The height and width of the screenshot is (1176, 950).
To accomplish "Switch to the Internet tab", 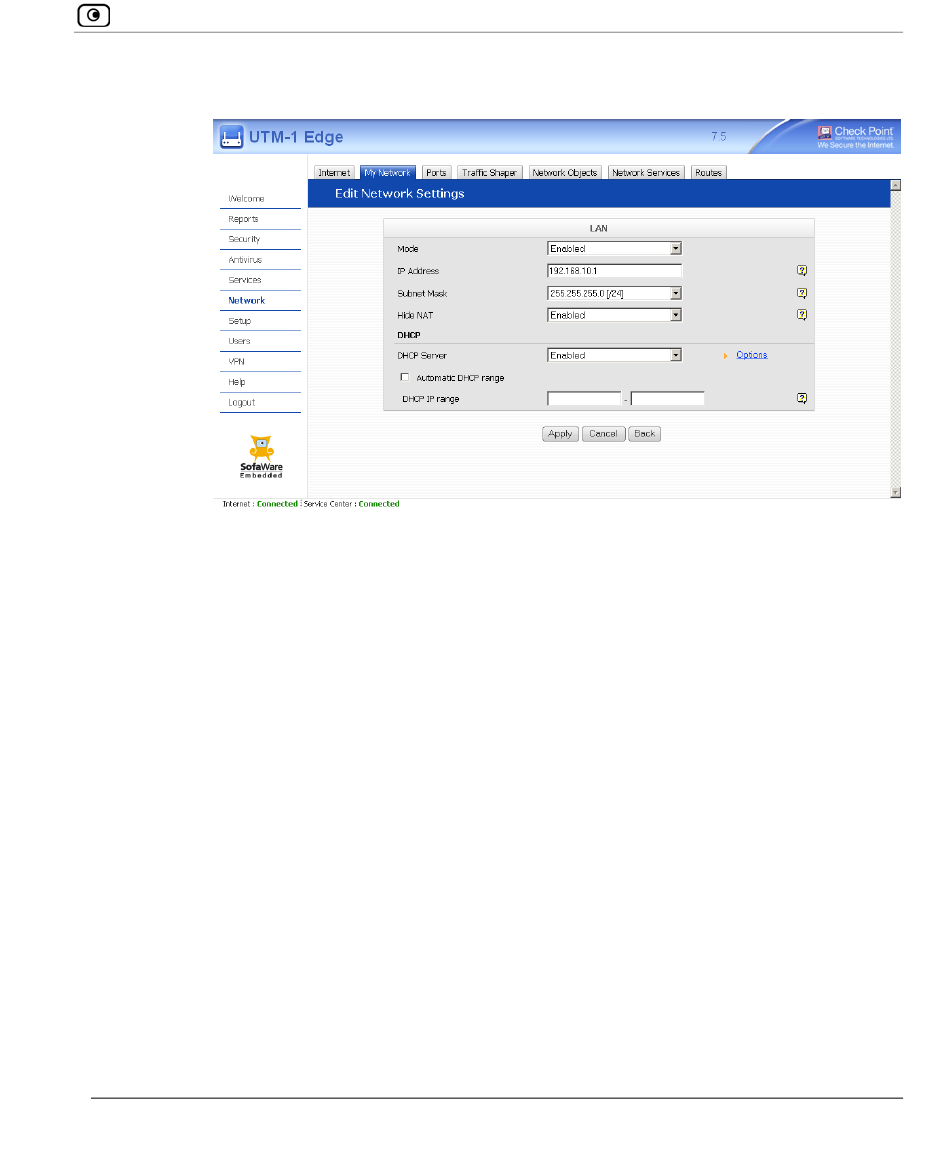I will tap(334, 172).
